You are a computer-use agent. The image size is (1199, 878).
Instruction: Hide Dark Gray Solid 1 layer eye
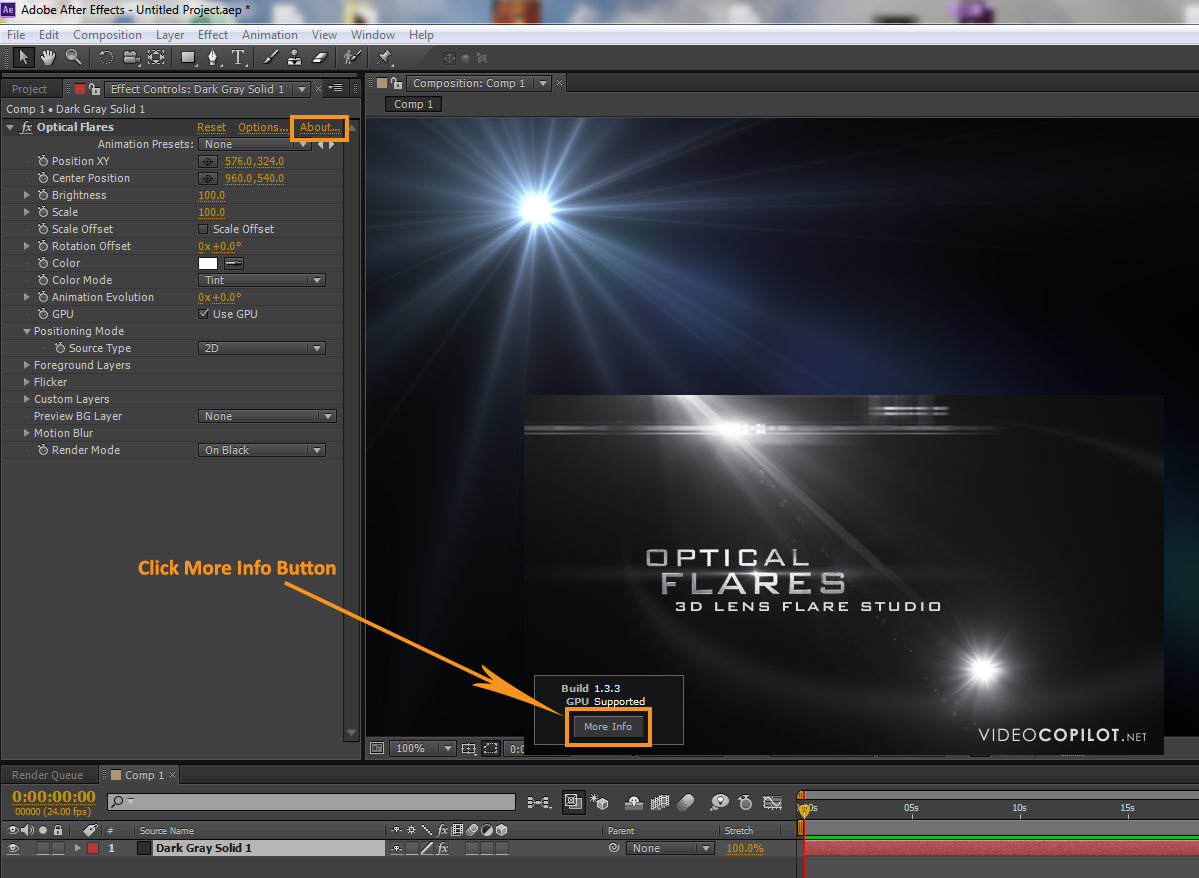tap(14, 848)
